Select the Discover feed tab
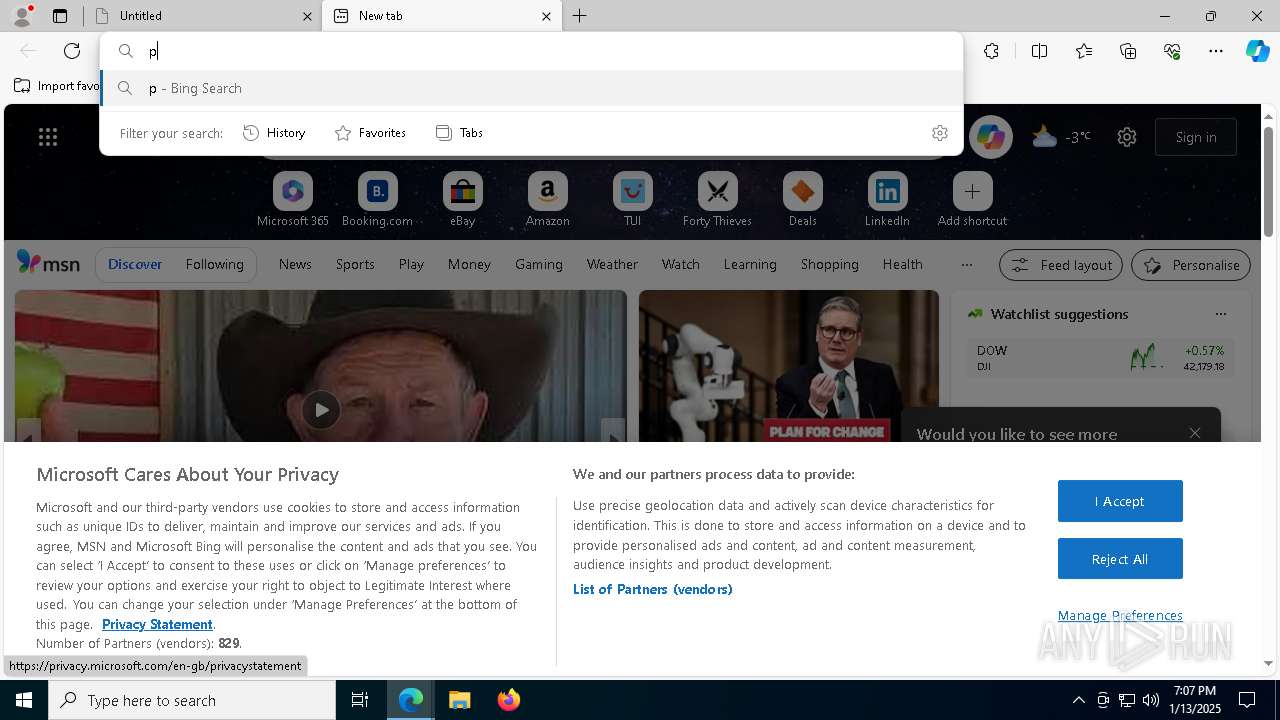Viewport: 1280px width, 720px height. click(x=135, y=264)
